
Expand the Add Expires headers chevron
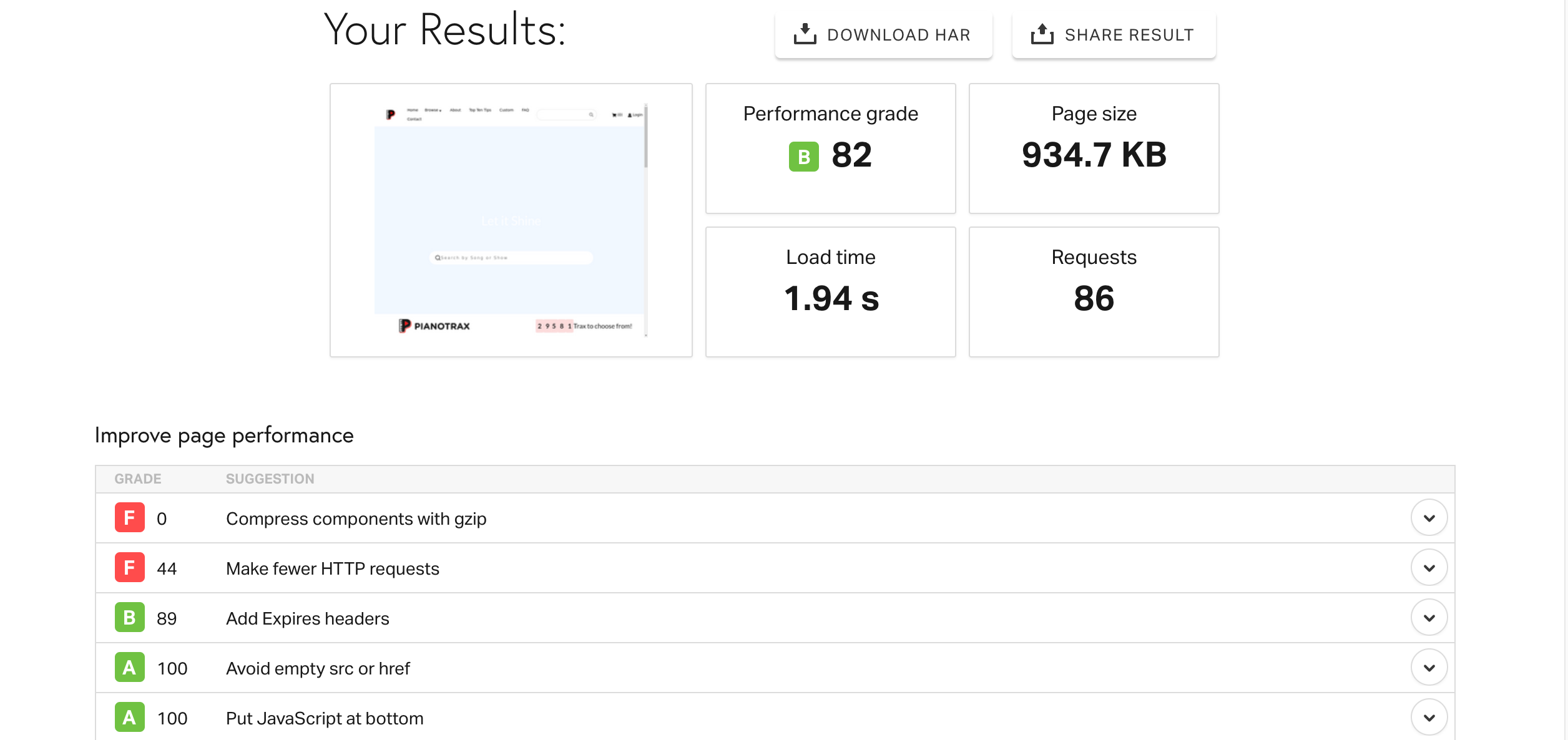[1429, 618]
